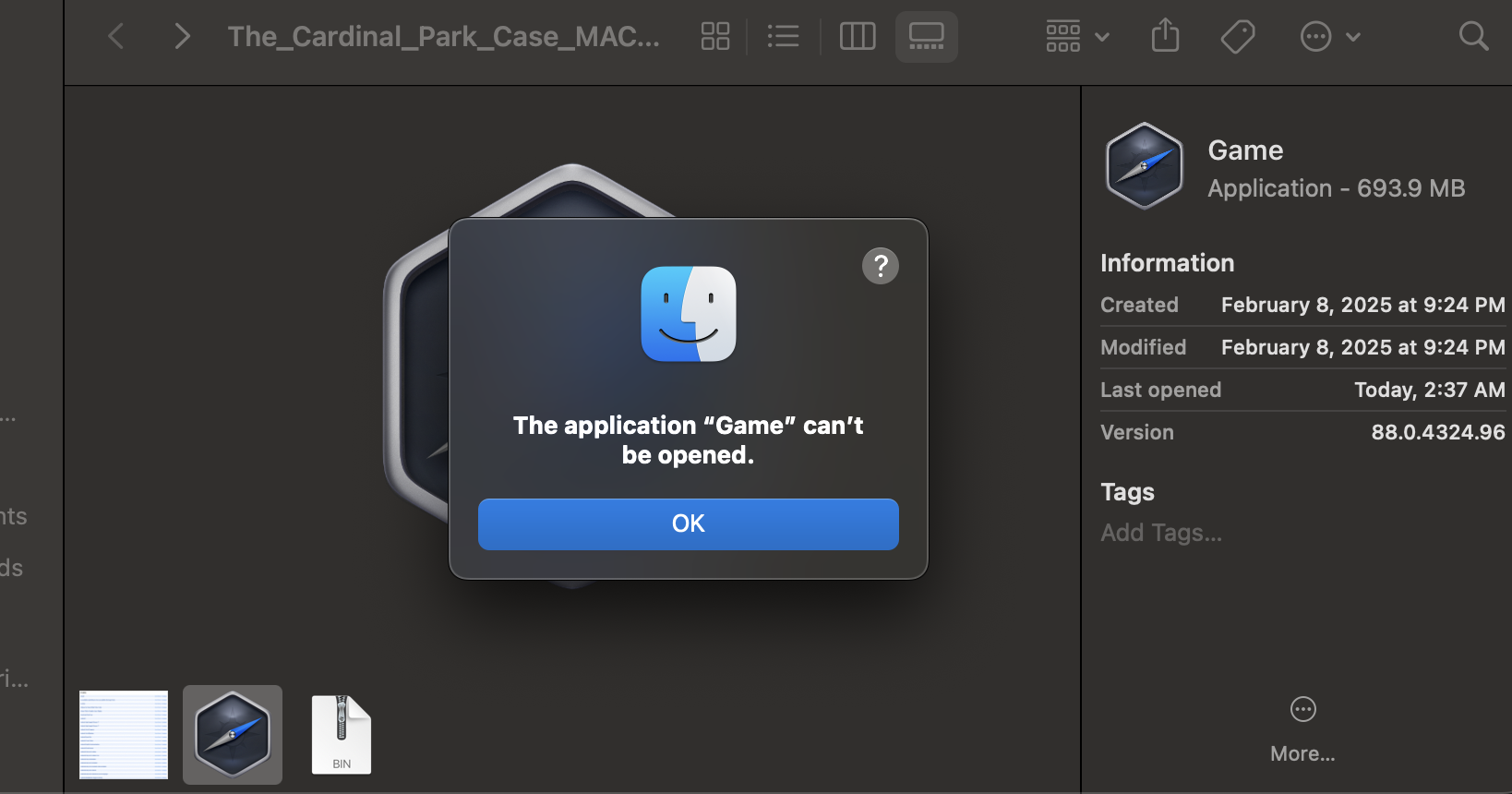1512x794 pixels.
Task: Select the spreadsheet document thumbnail
Action: coord(124,735)
